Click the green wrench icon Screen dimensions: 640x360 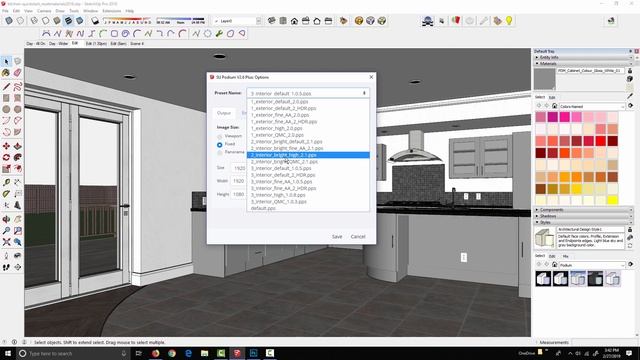point(219,33)
